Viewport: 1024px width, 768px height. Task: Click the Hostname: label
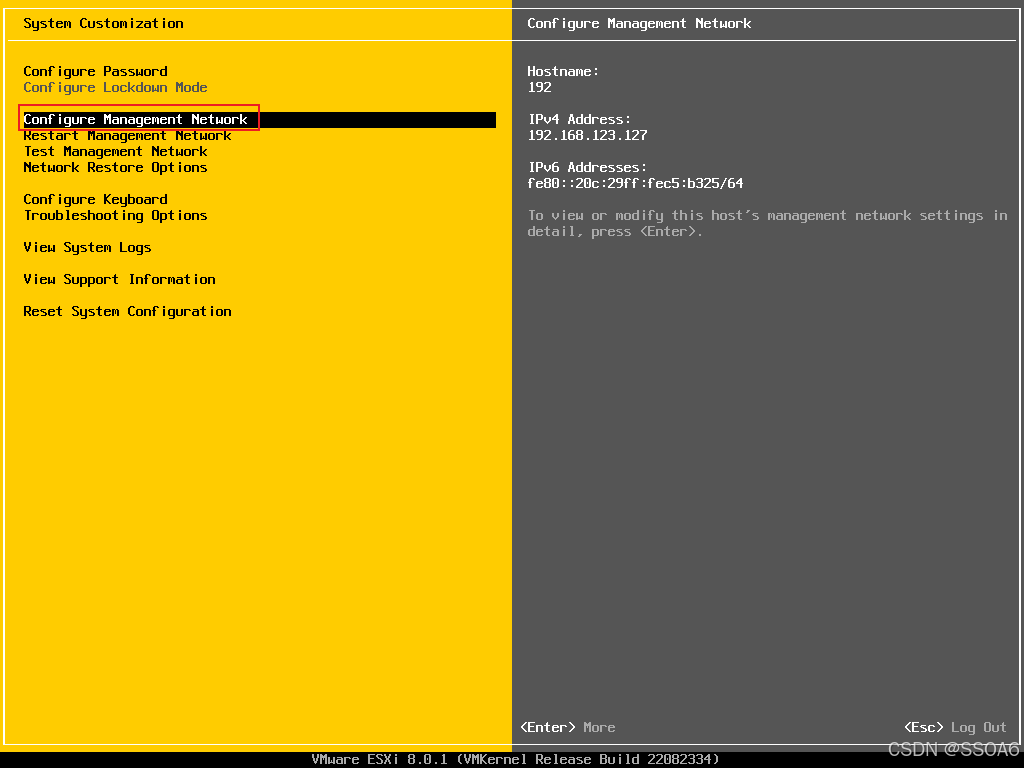coord(563,71)
